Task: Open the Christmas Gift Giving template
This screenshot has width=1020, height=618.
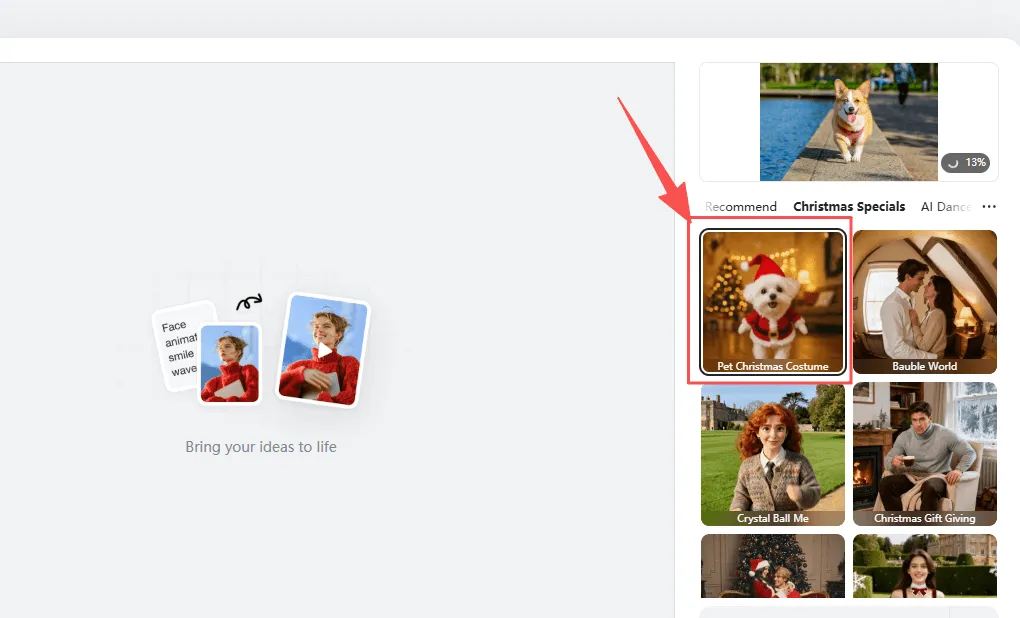Action: [924, 450]
